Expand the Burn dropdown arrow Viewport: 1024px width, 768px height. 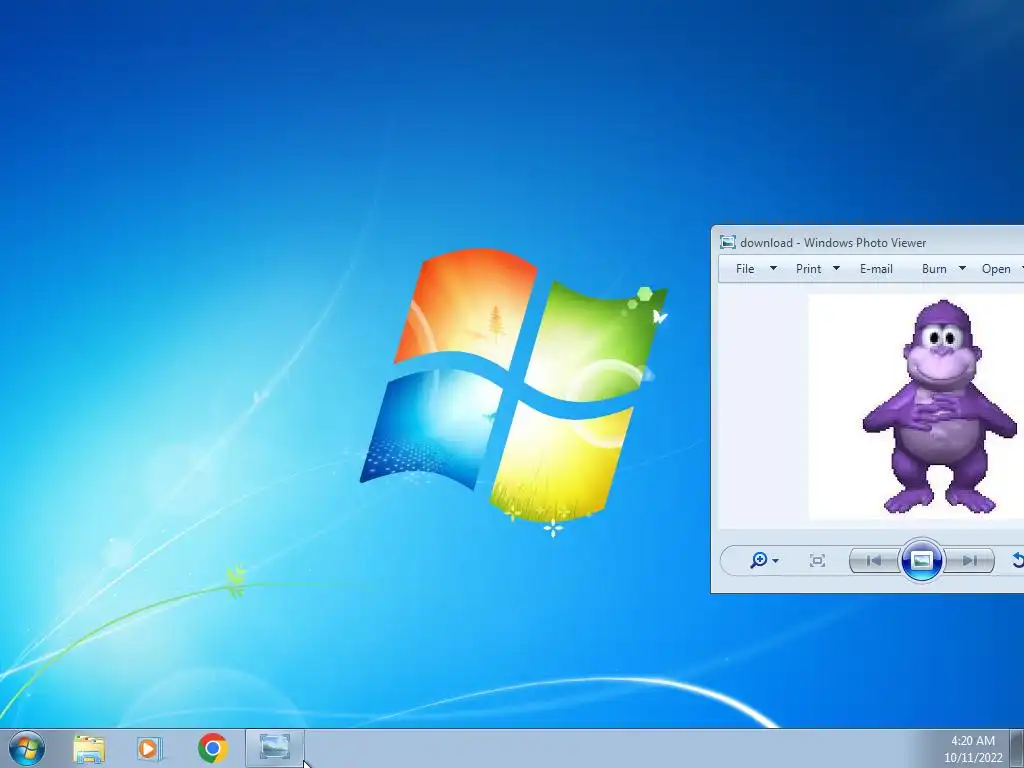[962, 268]
